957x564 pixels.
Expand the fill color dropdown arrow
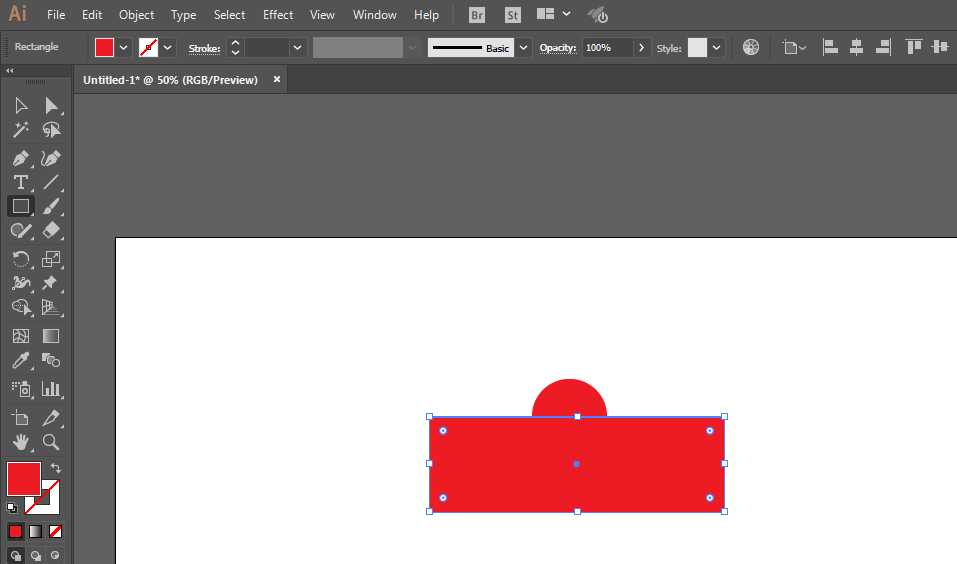pyautogui.click(x=123, y=48)
